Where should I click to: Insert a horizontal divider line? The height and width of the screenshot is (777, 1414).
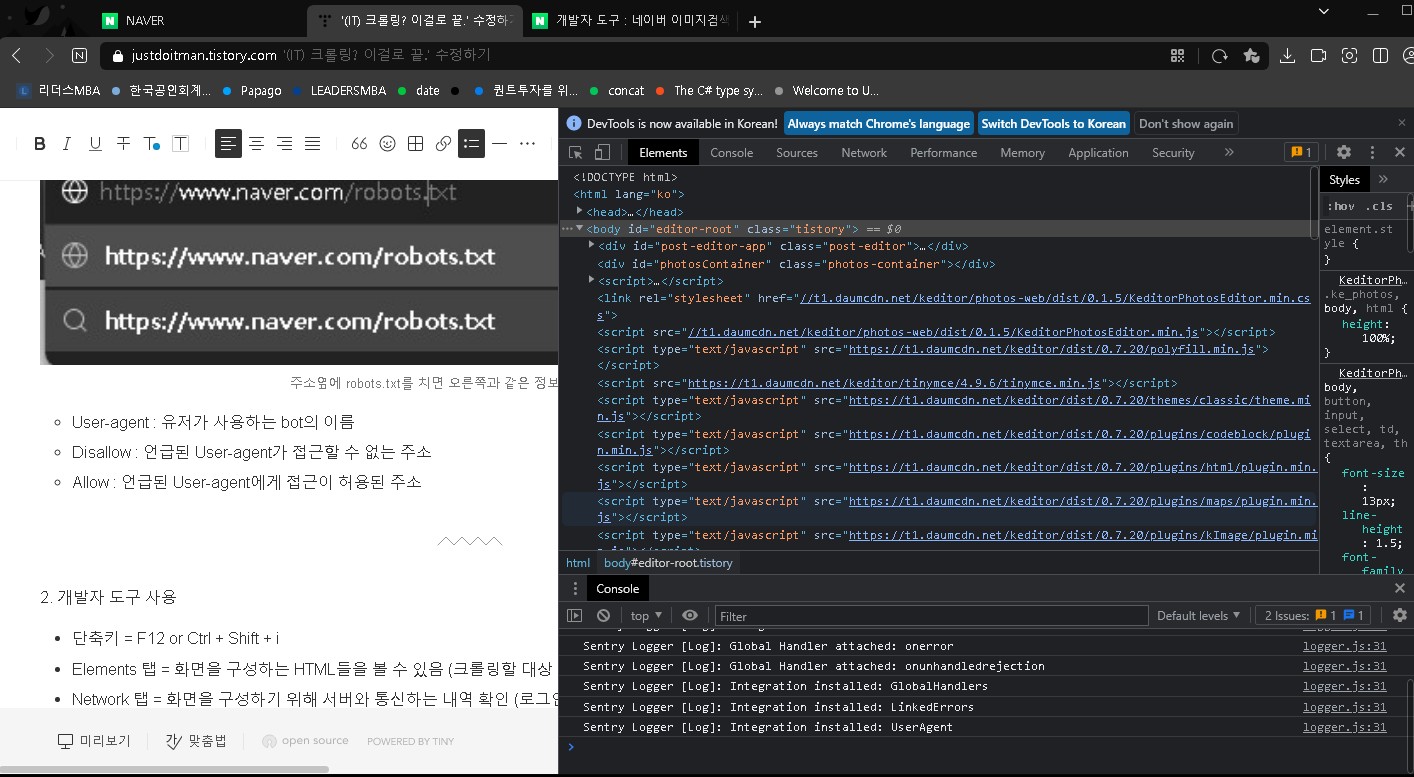[499, 144]
